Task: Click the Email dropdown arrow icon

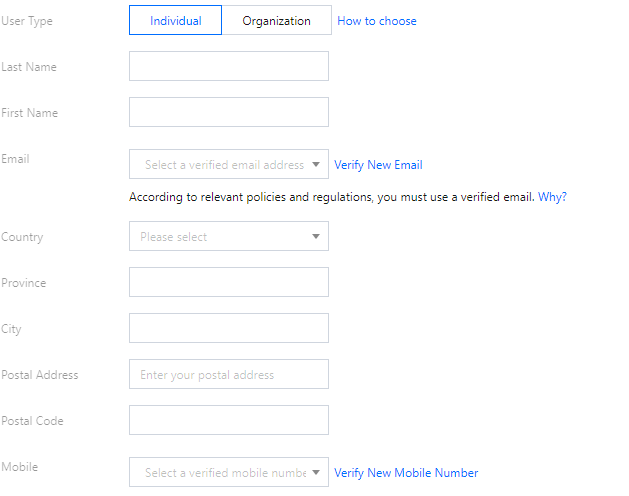Action: (x=316, y=165)
